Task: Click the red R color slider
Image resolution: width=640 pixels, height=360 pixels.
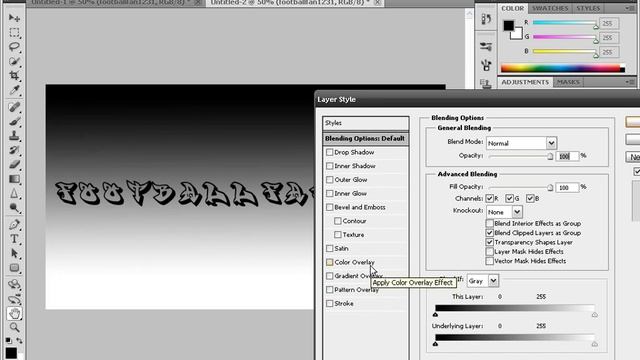Action: pyautogui.click(x=564, y=23)
